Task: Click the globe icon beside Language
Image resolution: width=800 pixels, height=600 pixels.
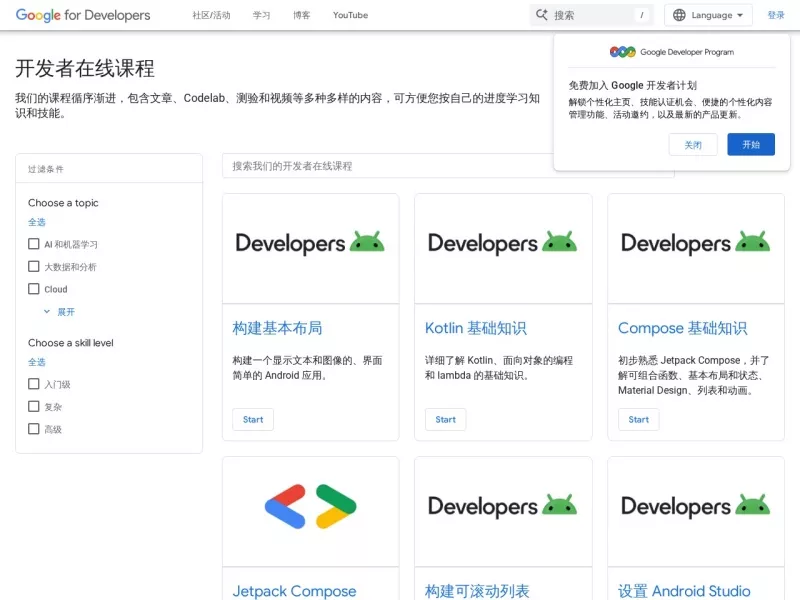Action: (x=679, y=15)
